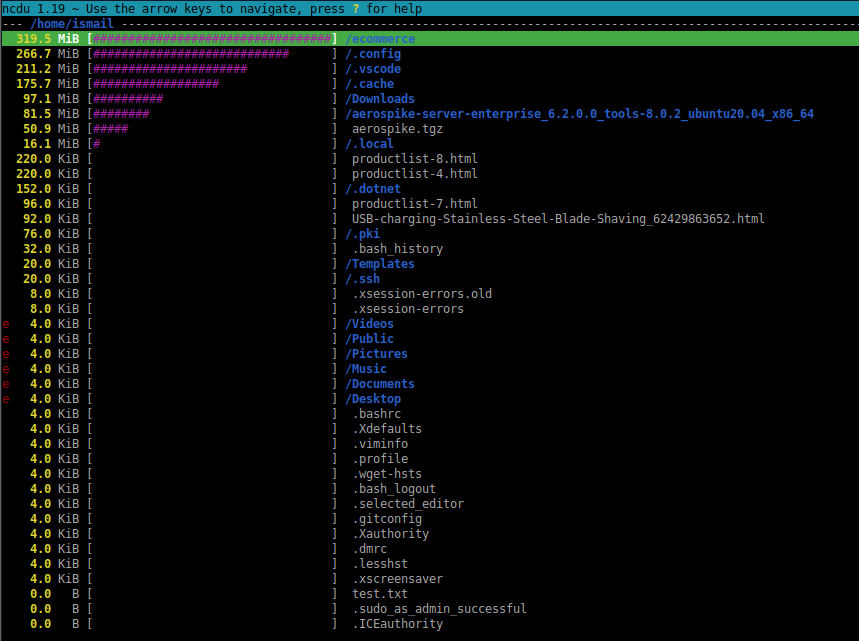Click the empty-directory flag next to /Desktop
Image resolution: width=859 pixels, height=641 pixels.
[x=7, y=399]
